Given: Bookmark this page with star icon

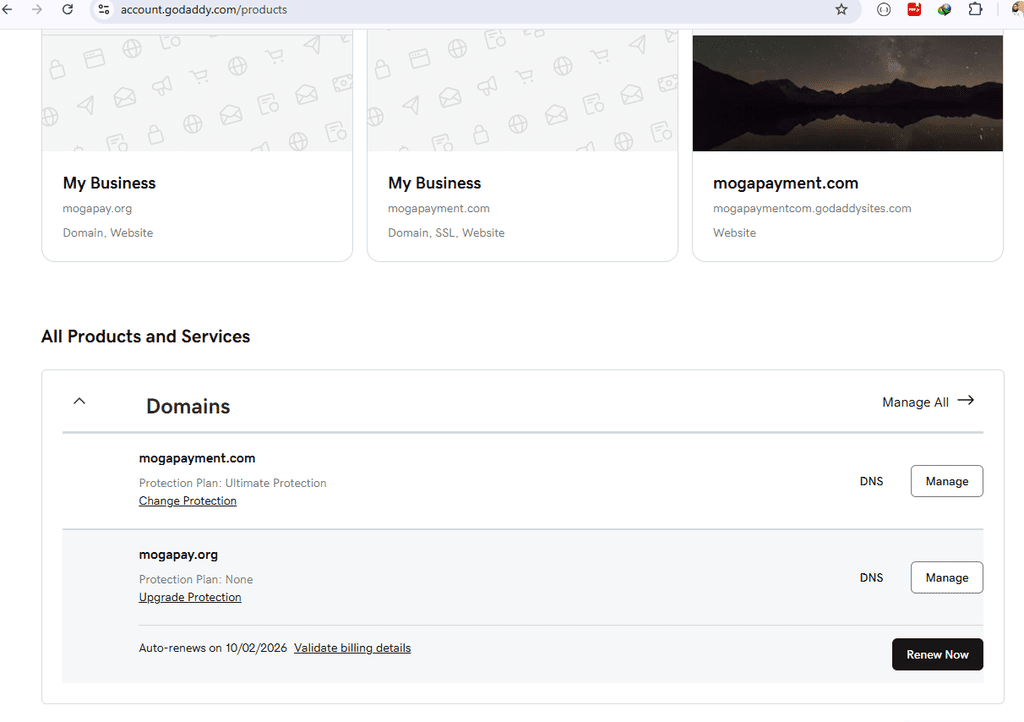Looking at the screenshot, I should click(841, 9).
